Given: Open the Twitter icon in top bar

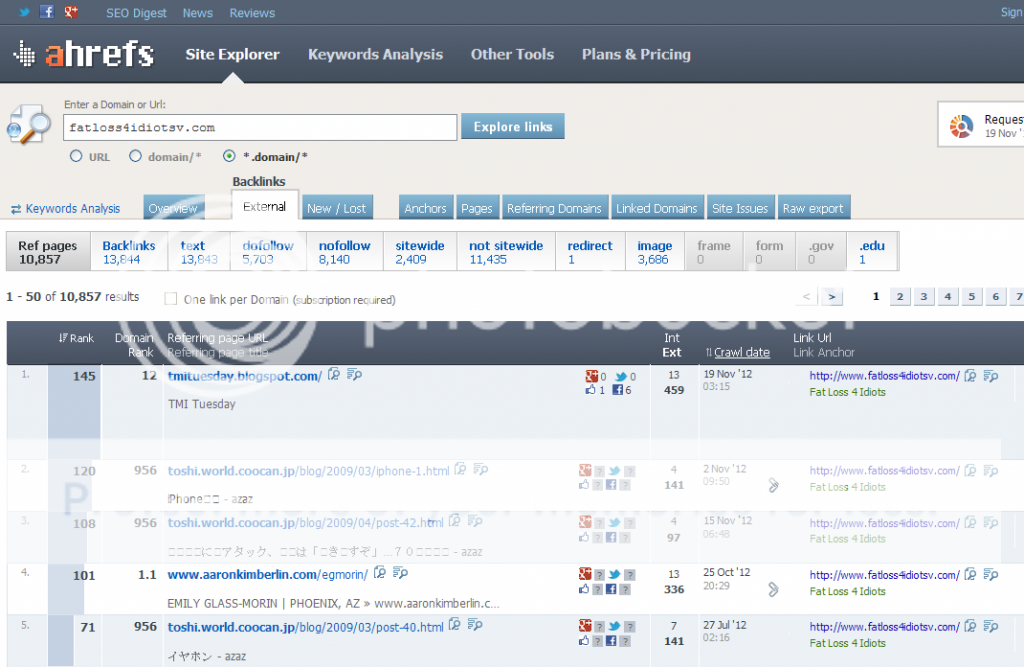Looking at the screenshot, I should pyautogui.click(x=24, y=12).
